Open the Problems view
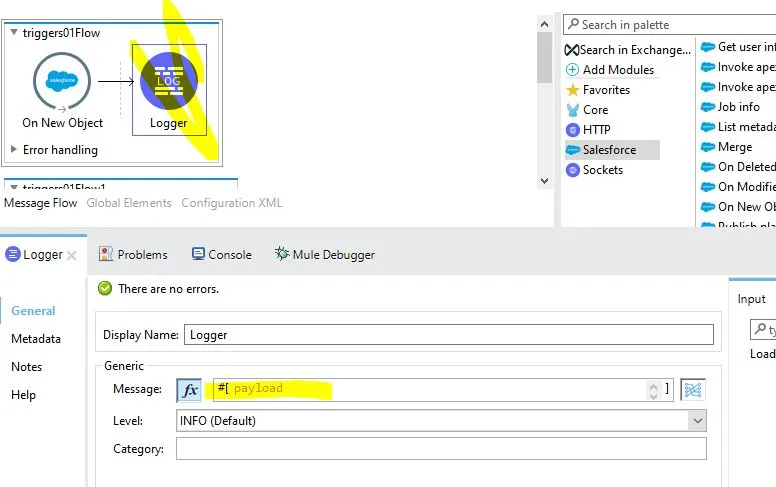Screen dimensions: 776x487 pos(133,255)
